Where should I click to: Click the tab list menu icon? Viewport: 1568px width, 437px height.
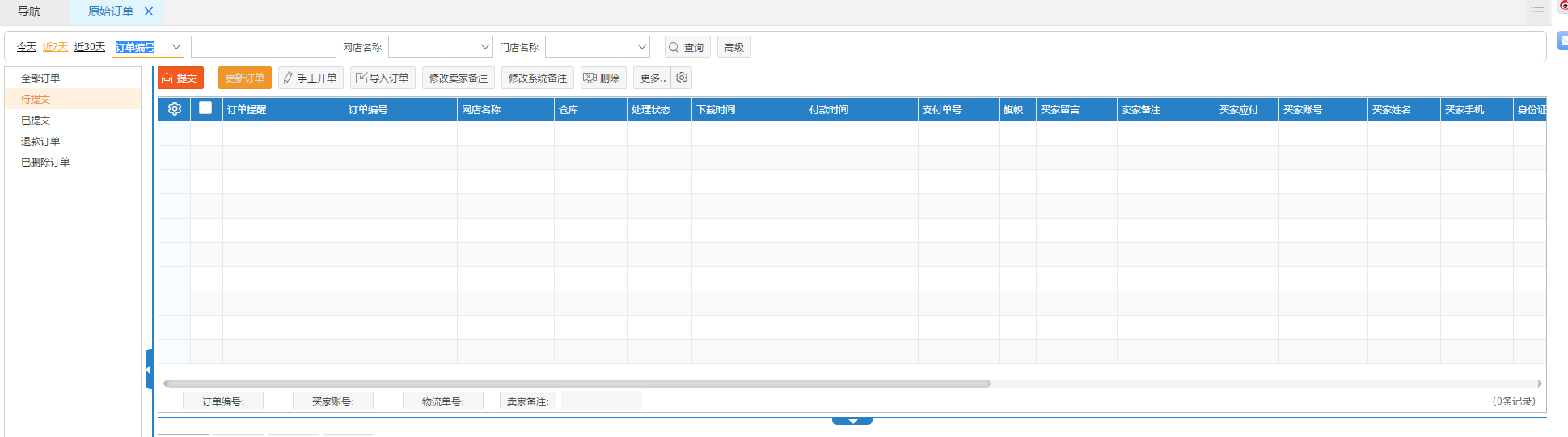1537,11
